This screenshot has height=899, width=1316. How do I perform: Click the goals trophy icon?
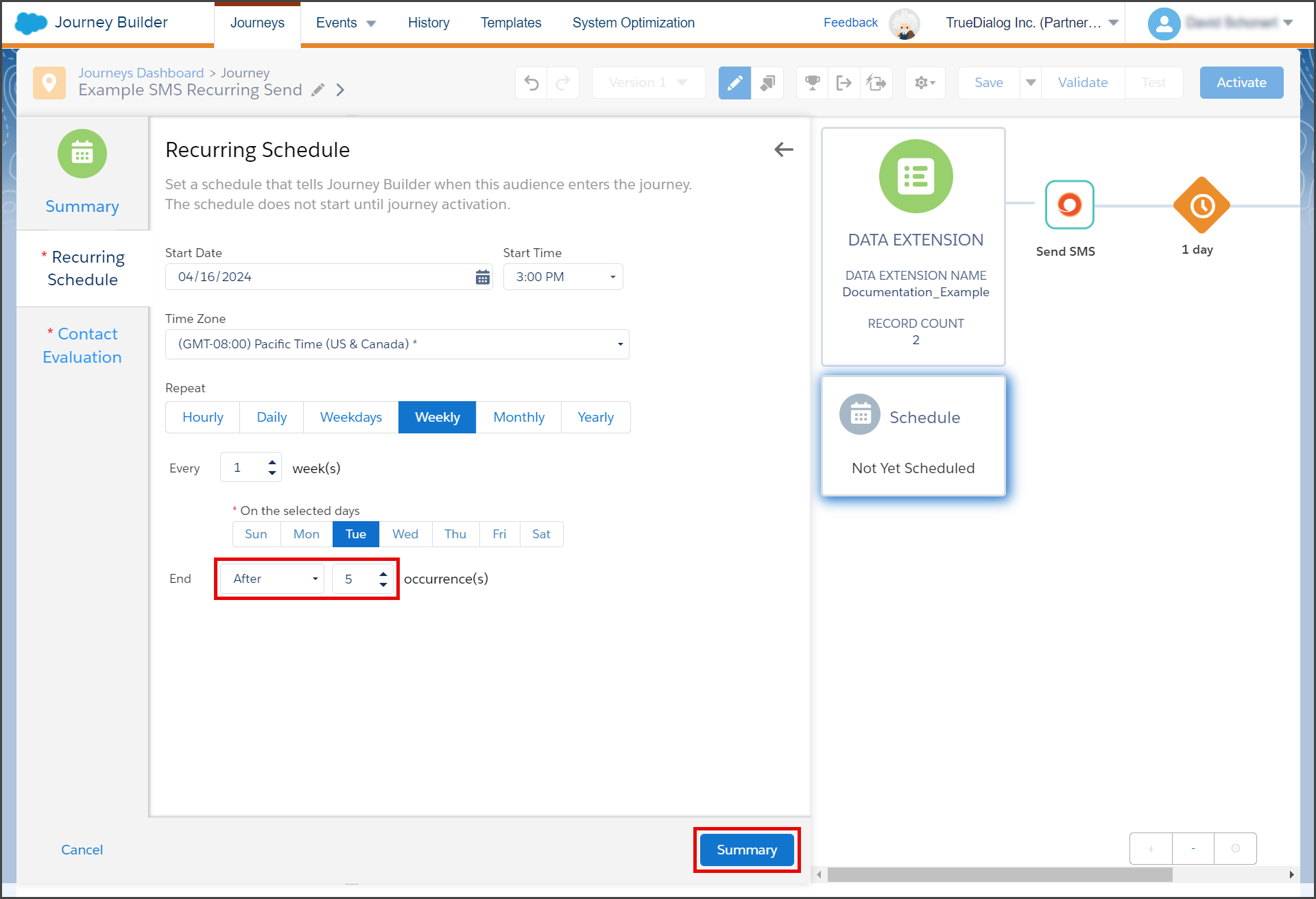813,83
